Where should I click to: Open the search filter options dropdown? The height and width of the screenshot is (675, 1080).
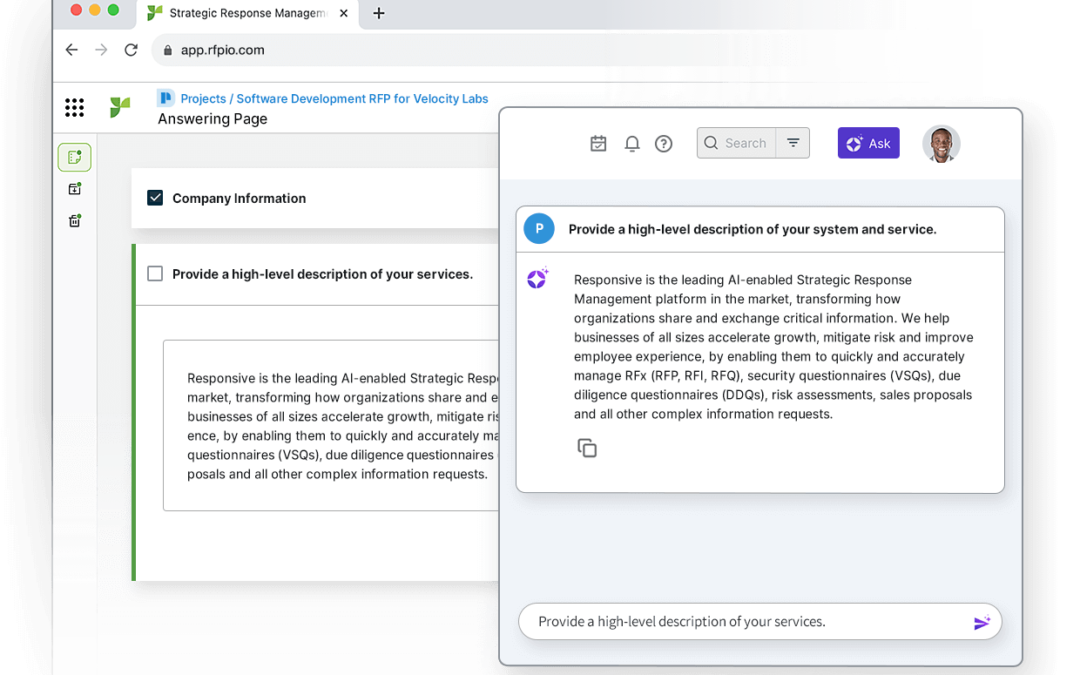coord(793,143)
